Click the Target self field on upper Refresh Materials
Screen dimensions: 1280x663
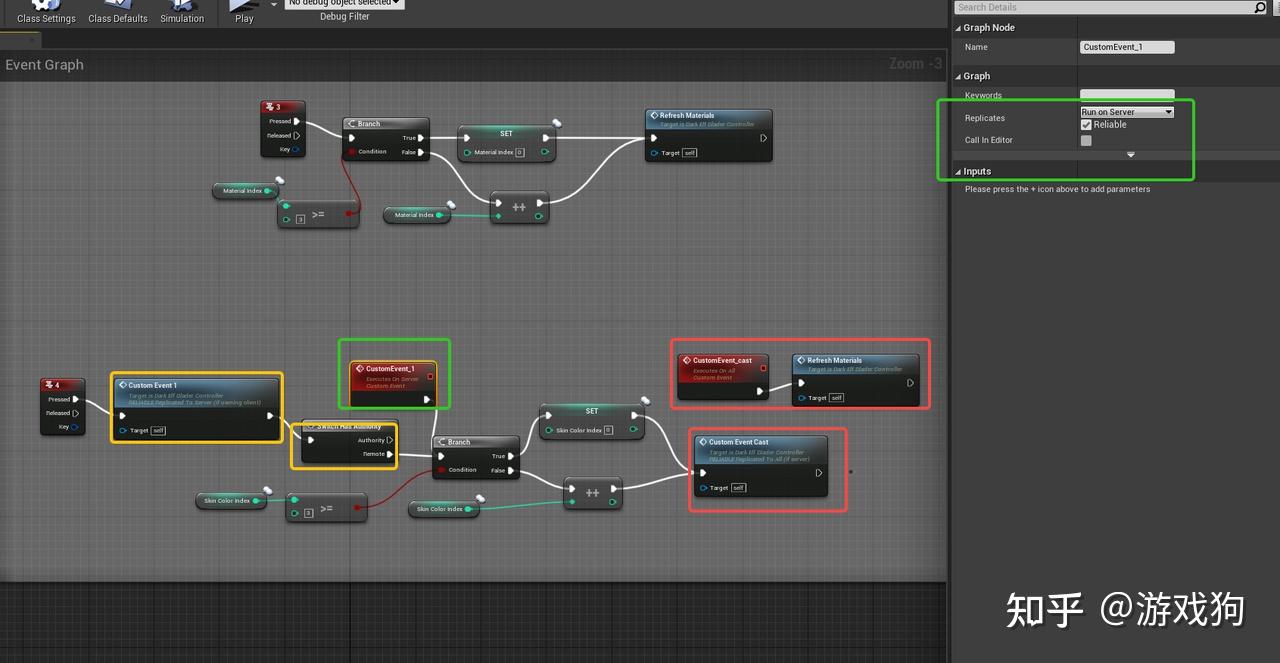[x=690, y=153]
